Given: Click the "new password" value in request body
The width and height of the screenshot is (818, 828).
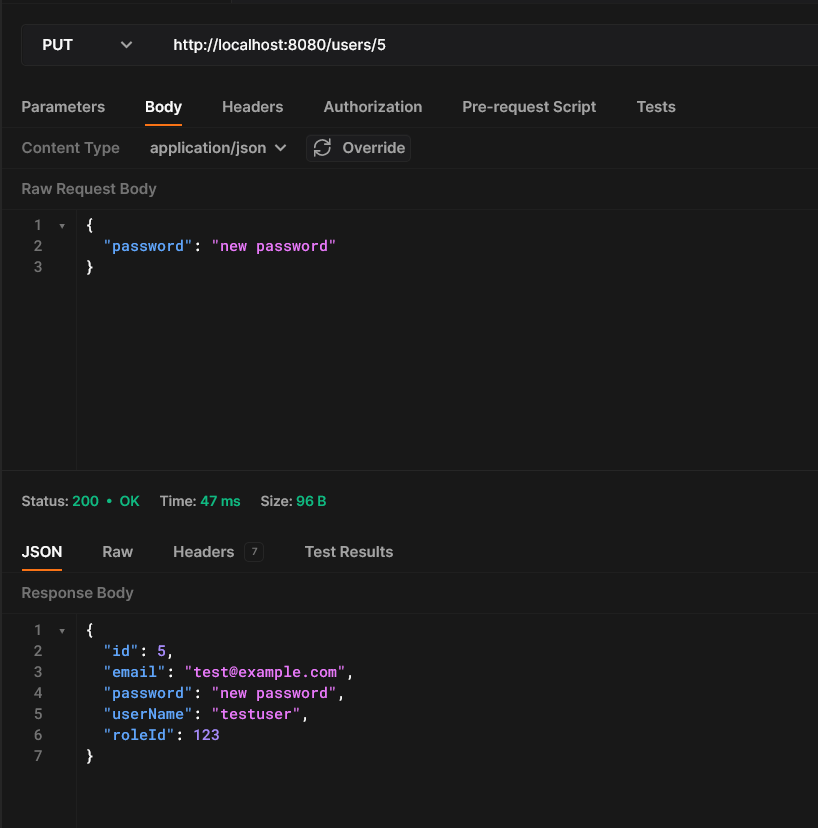Looking at the screenshot, I should point(273,246).
